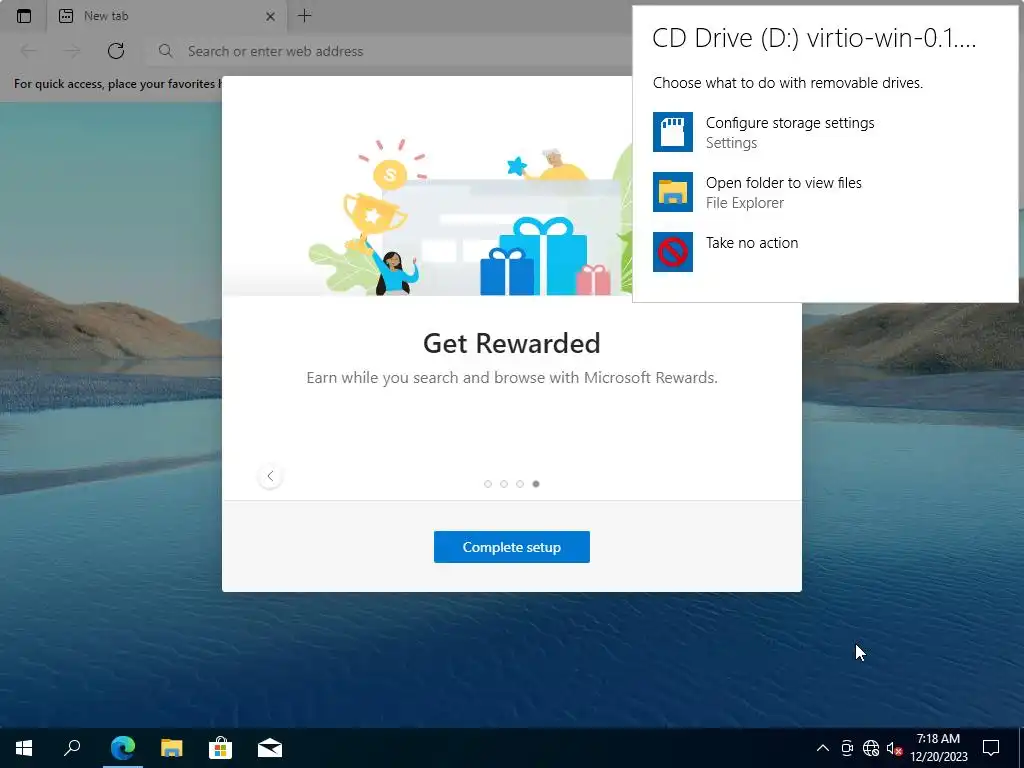This screenshot has width=1024, height=768.
Task: Open the Action Center notification icon
Action: click(991, 748)
